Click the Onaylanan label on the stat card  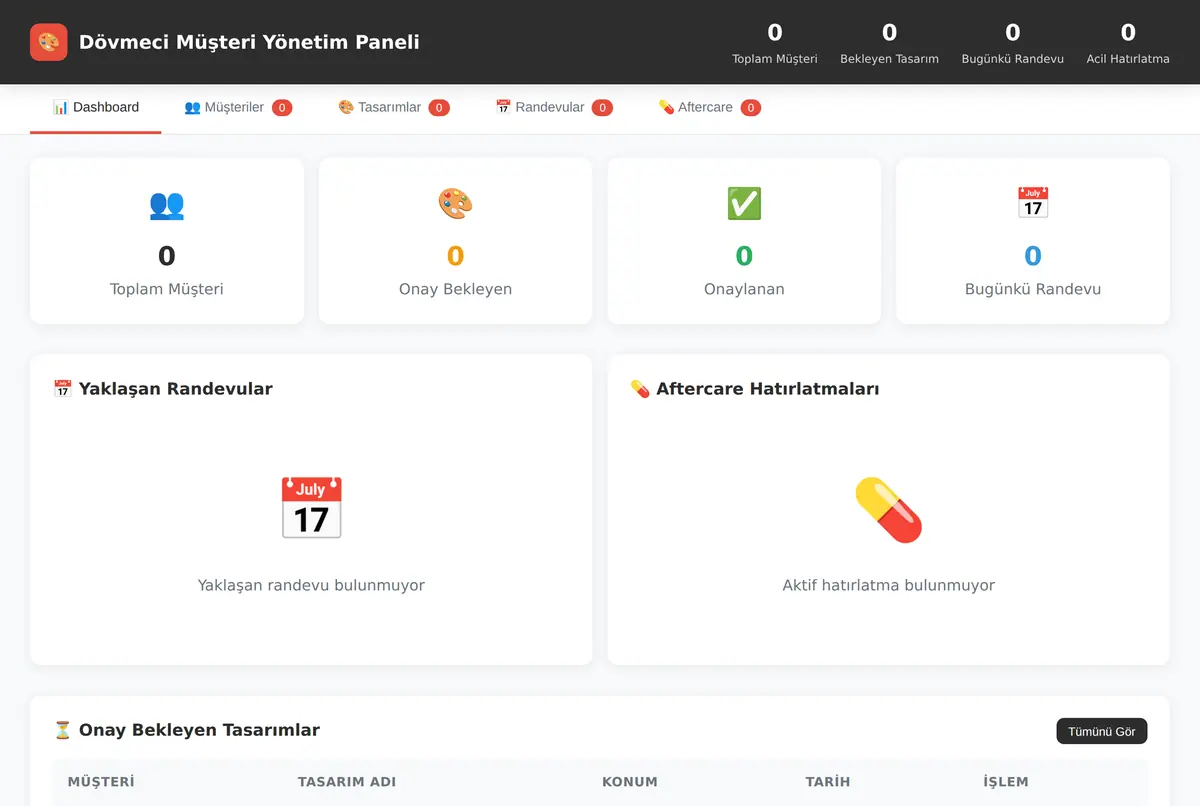tap(744, 289)
